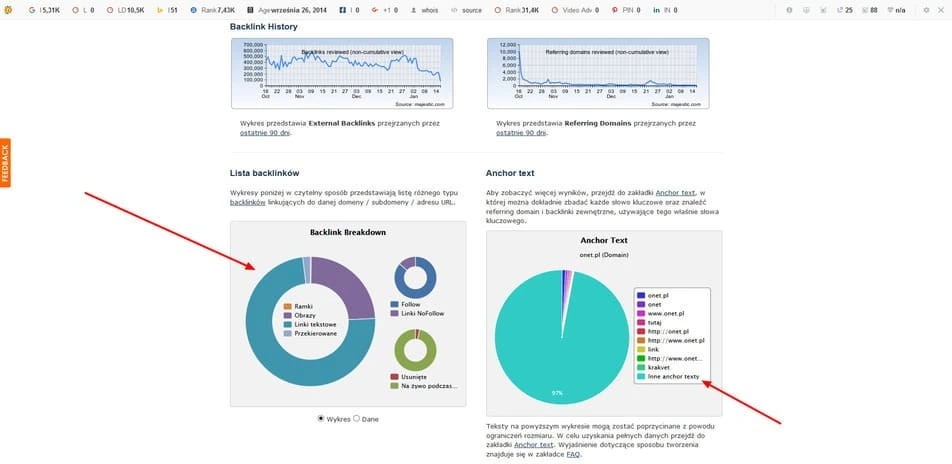Click the External Backlinks history chart
Image resolution: width=952 pixels, height=464 pixels.
tap(342, 72)
